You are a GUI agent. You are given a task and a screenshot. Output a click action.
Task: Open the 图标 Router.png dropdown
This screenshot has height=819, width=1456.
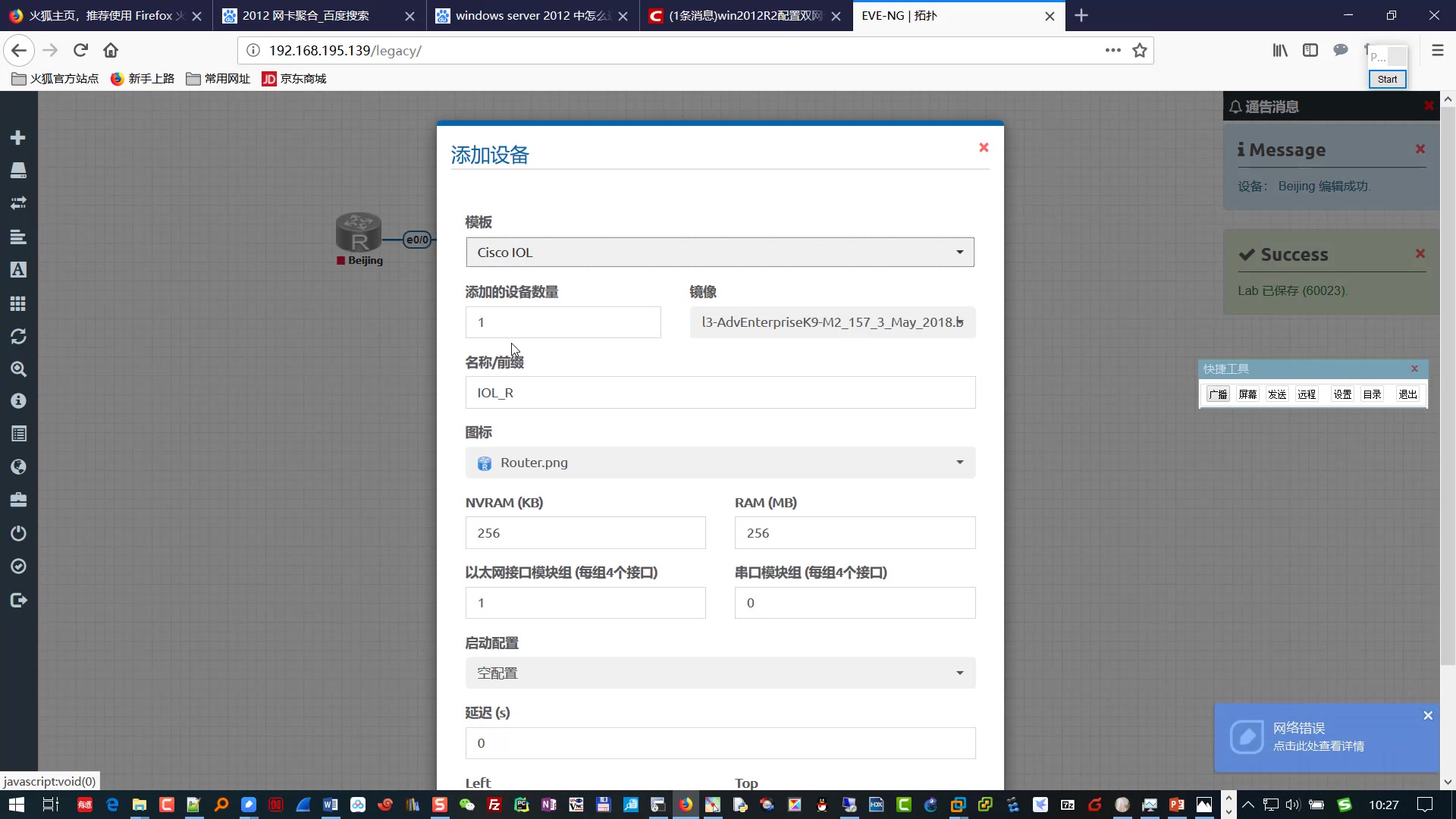pos(720,463)
